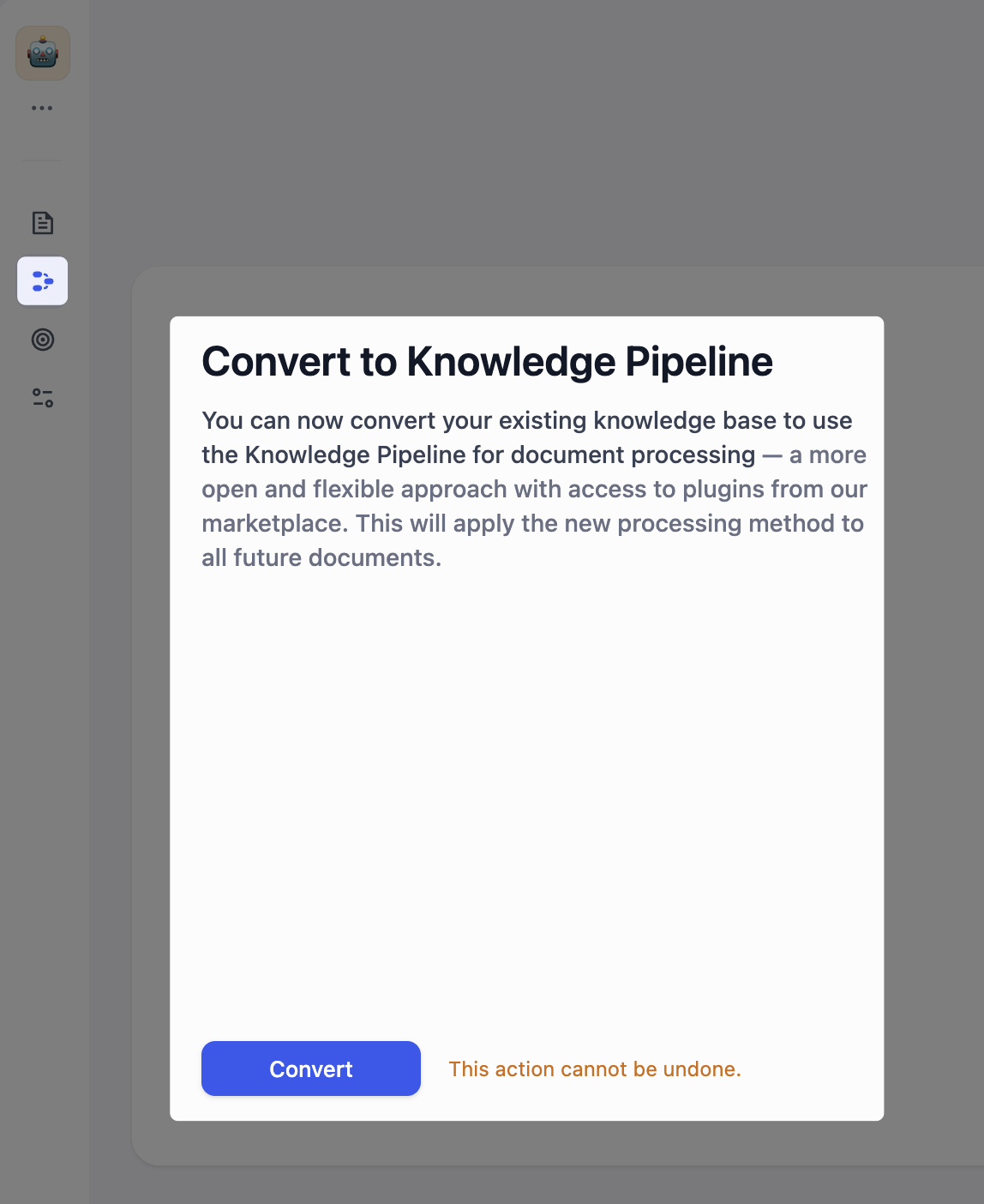Open the three-dot more options menu

[42, 108]
